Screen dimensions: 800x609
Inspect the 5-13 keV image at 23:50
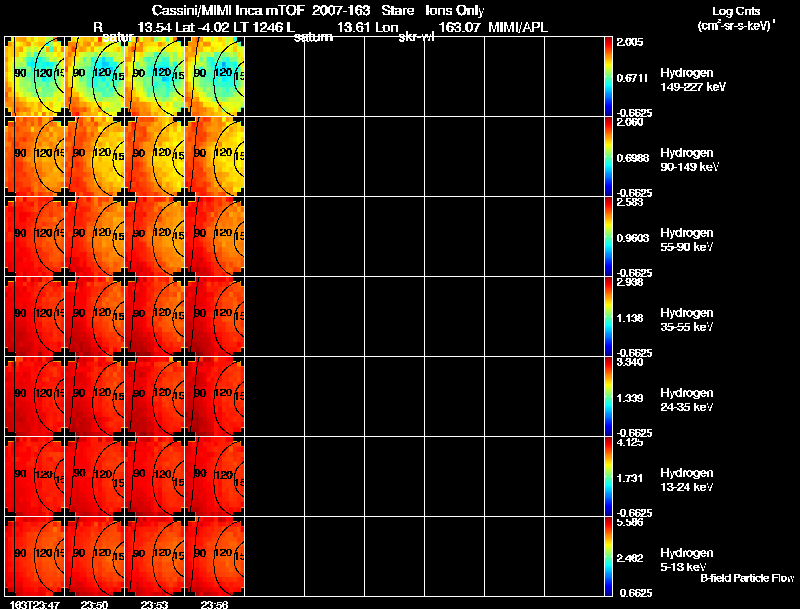[x=95, y=556]
